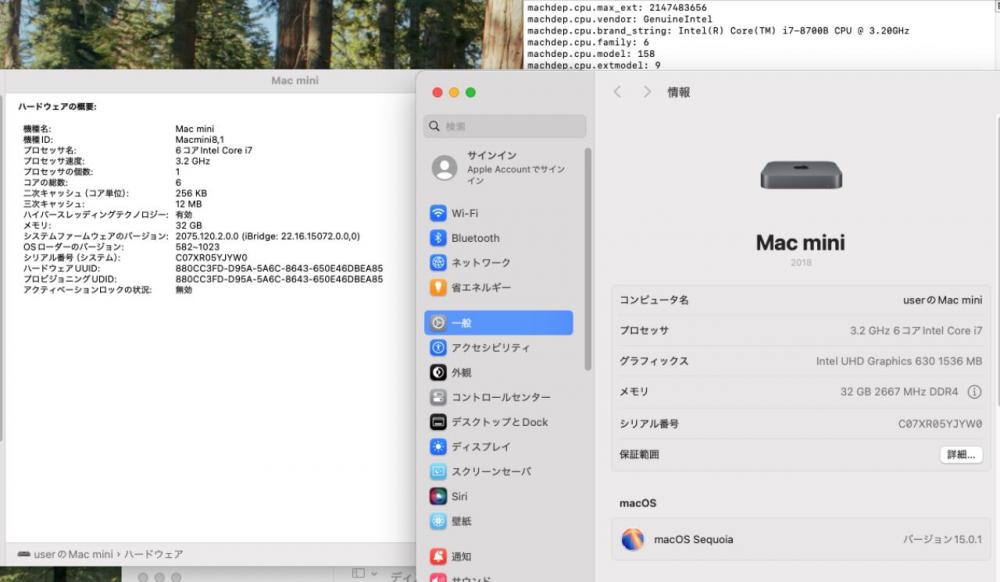Click the コンピュータ名 value 'userのMac mini'

click(943, 300)
